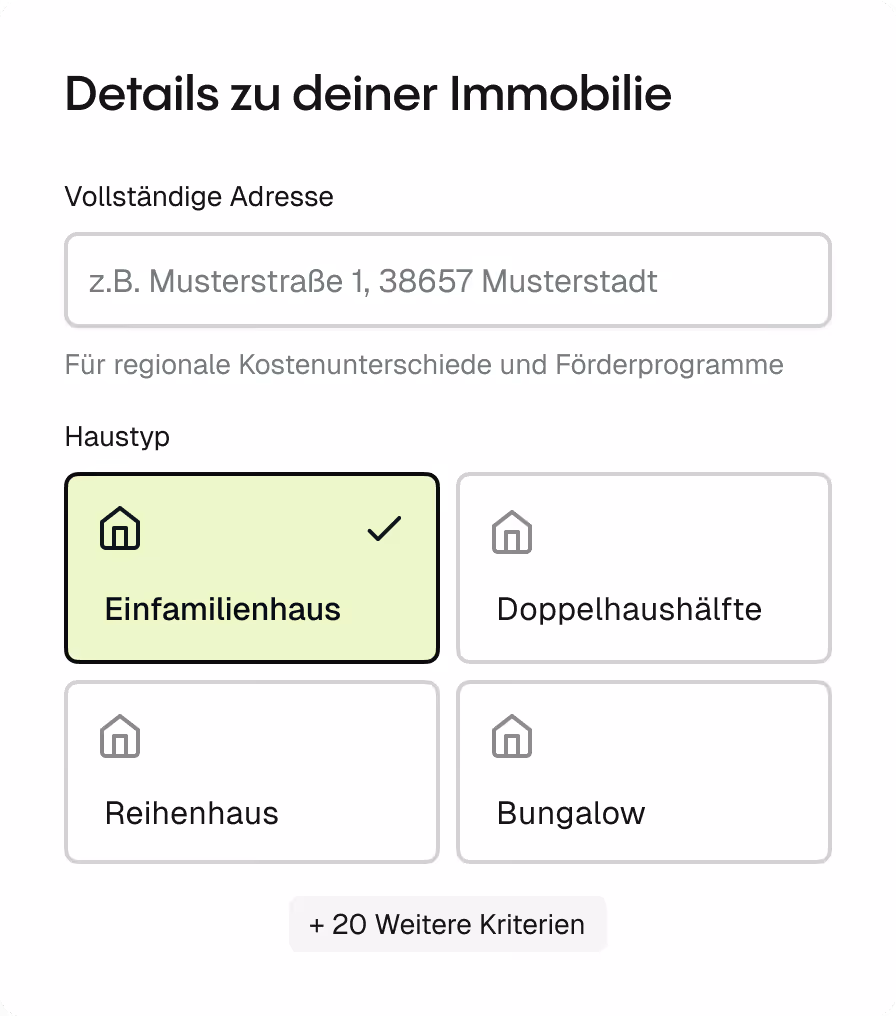Select Reihenhaus as house type
Image resolution: width=896 pixels, height=1016 pixels.
coord(251,771)
